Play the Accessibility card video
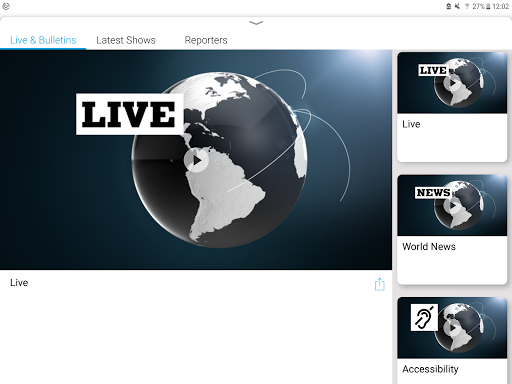The height and width of the screenshot is (384, 512). [x=452, y=328]
